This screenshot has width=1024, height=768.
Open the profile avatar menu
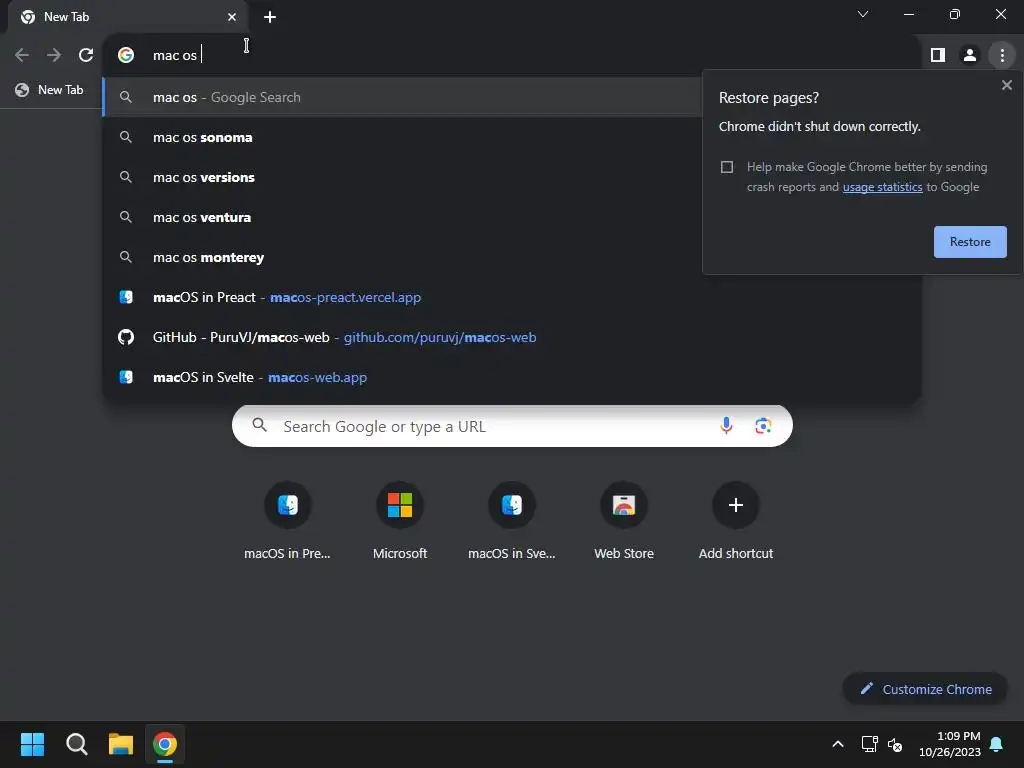(970, 55)
